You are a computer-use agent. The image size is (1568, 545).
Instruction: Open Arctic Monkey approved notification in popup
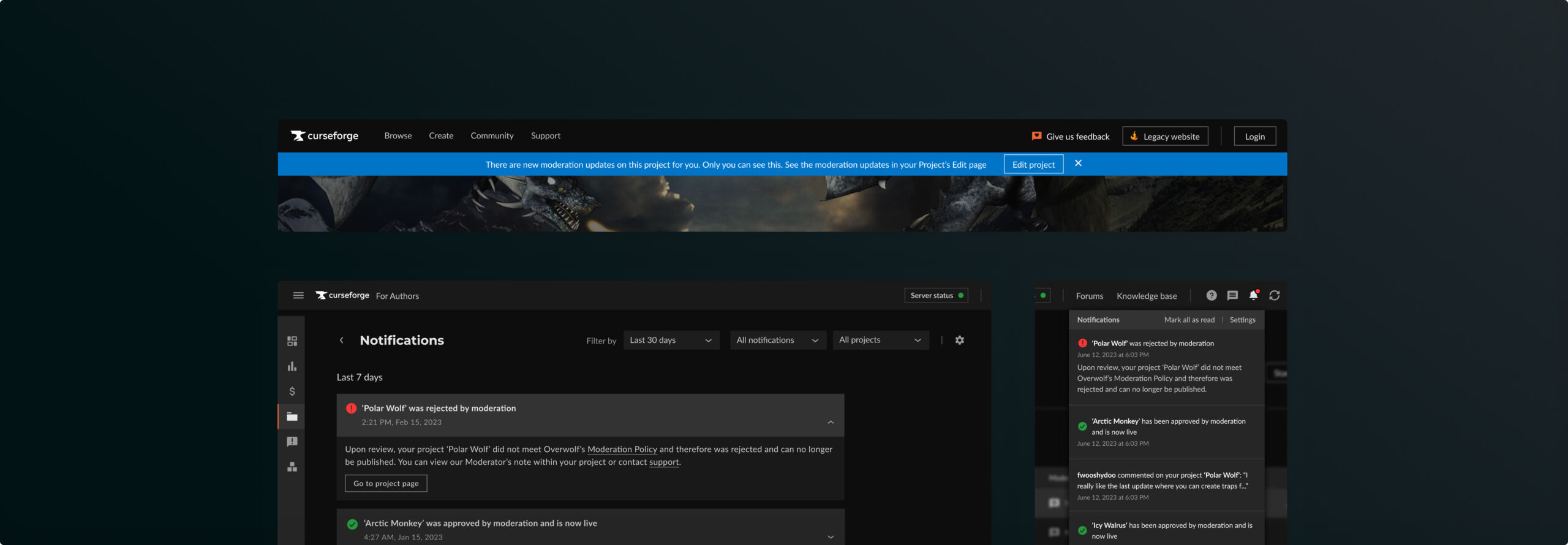click(1166, 432)
